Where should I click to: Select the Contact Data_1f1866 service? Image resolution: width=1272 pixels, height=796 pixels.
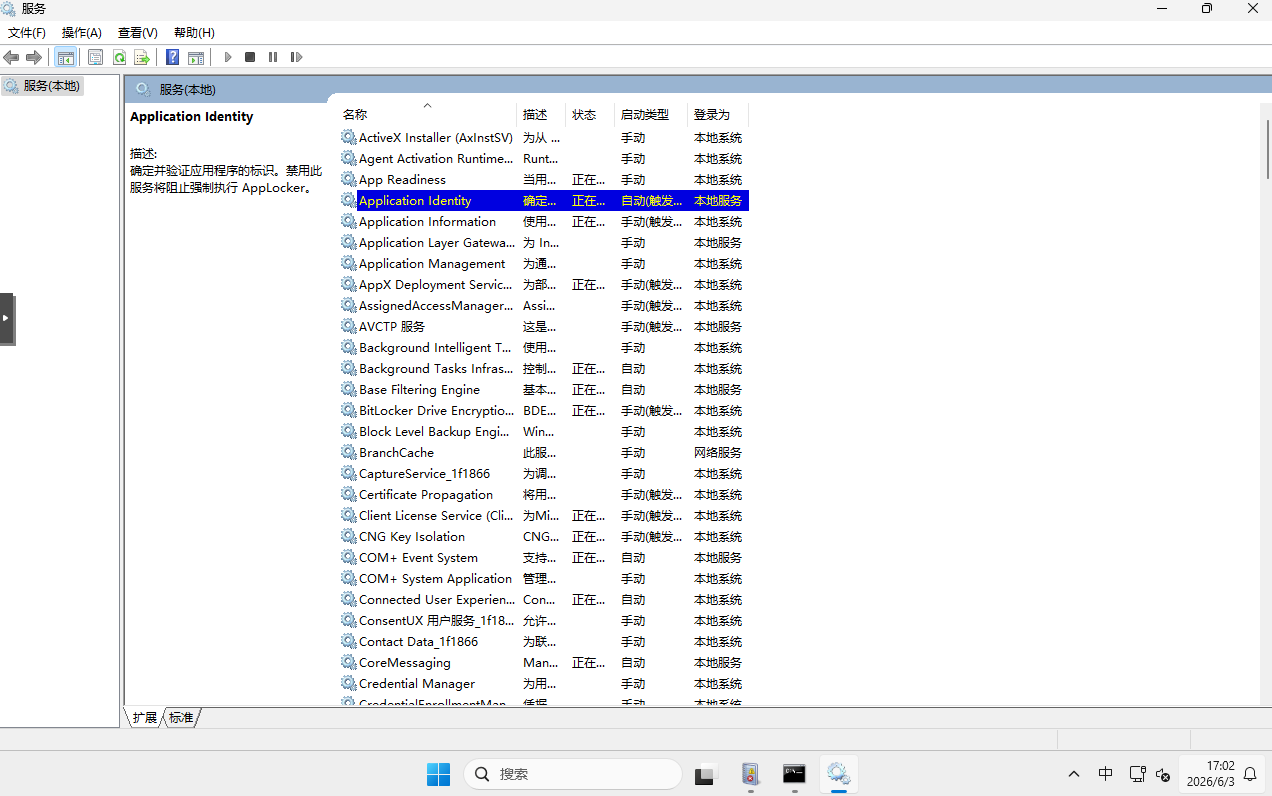click(544, 641)
